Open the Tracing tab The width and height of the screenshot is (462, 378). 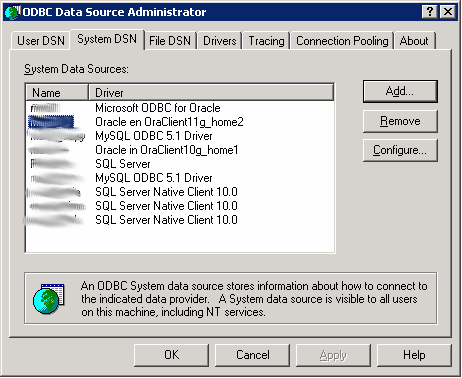[x=266, y=41]
